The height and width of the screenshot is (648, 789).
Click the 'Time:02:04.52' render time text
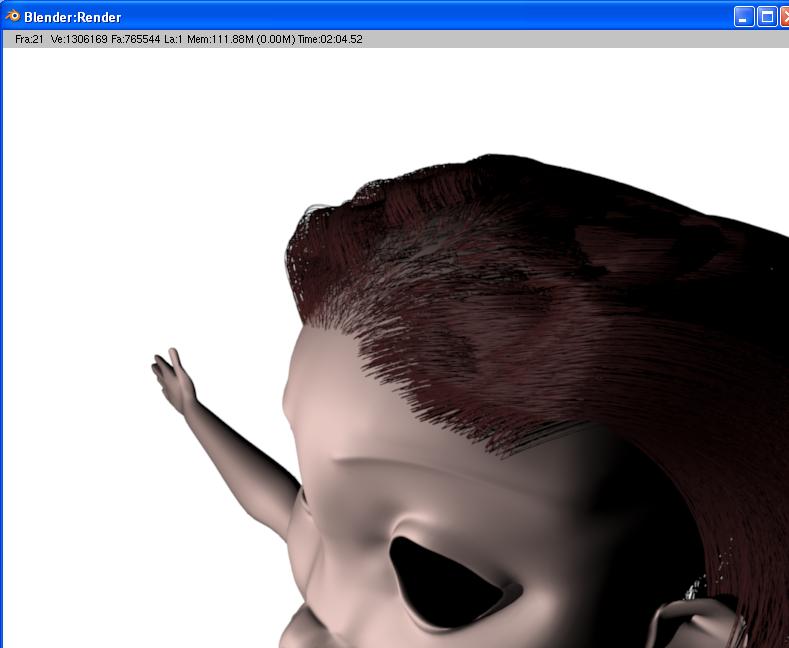330,39
